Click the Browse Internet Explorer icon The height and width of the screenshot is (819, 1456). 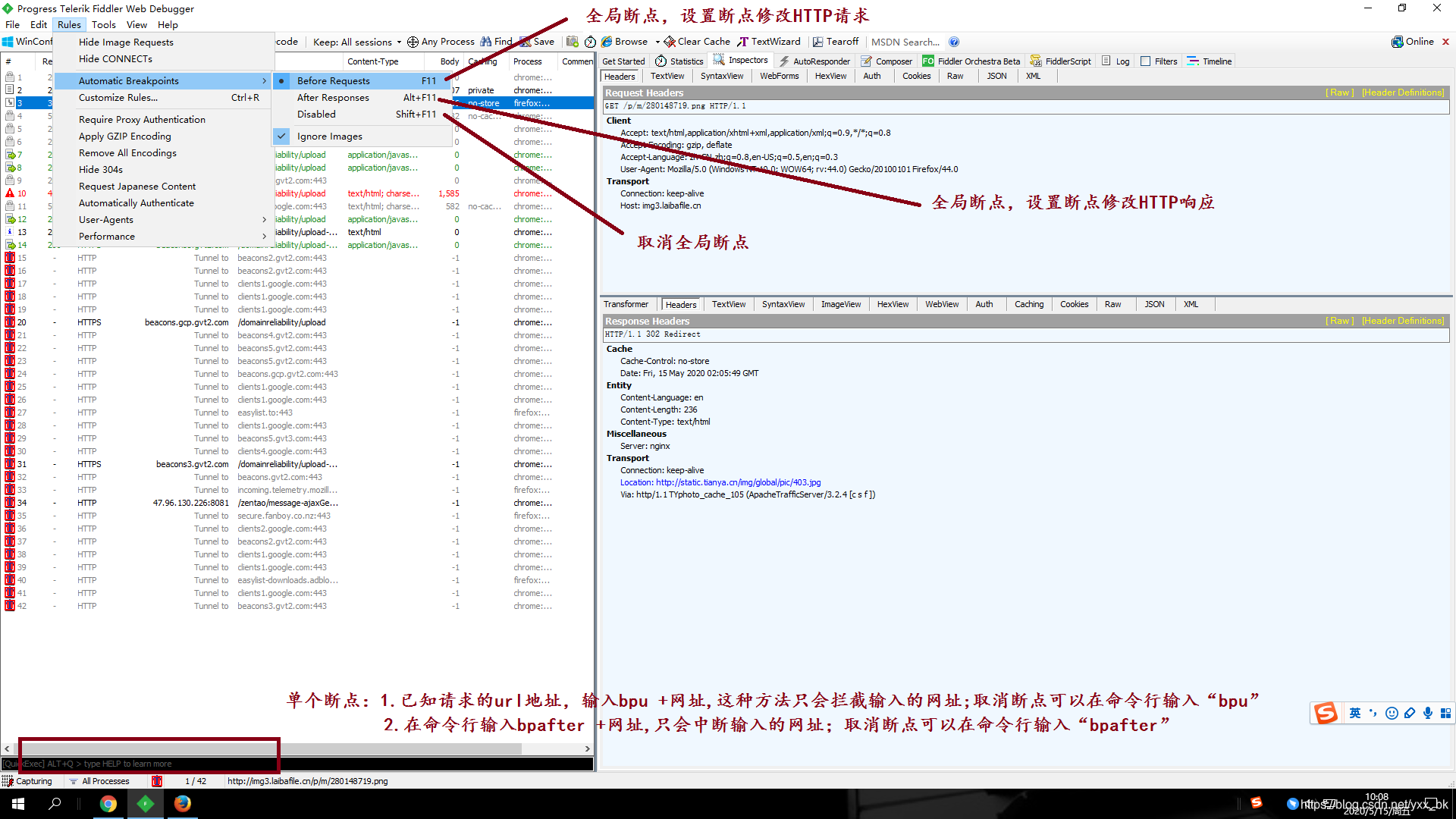(607, 42)
